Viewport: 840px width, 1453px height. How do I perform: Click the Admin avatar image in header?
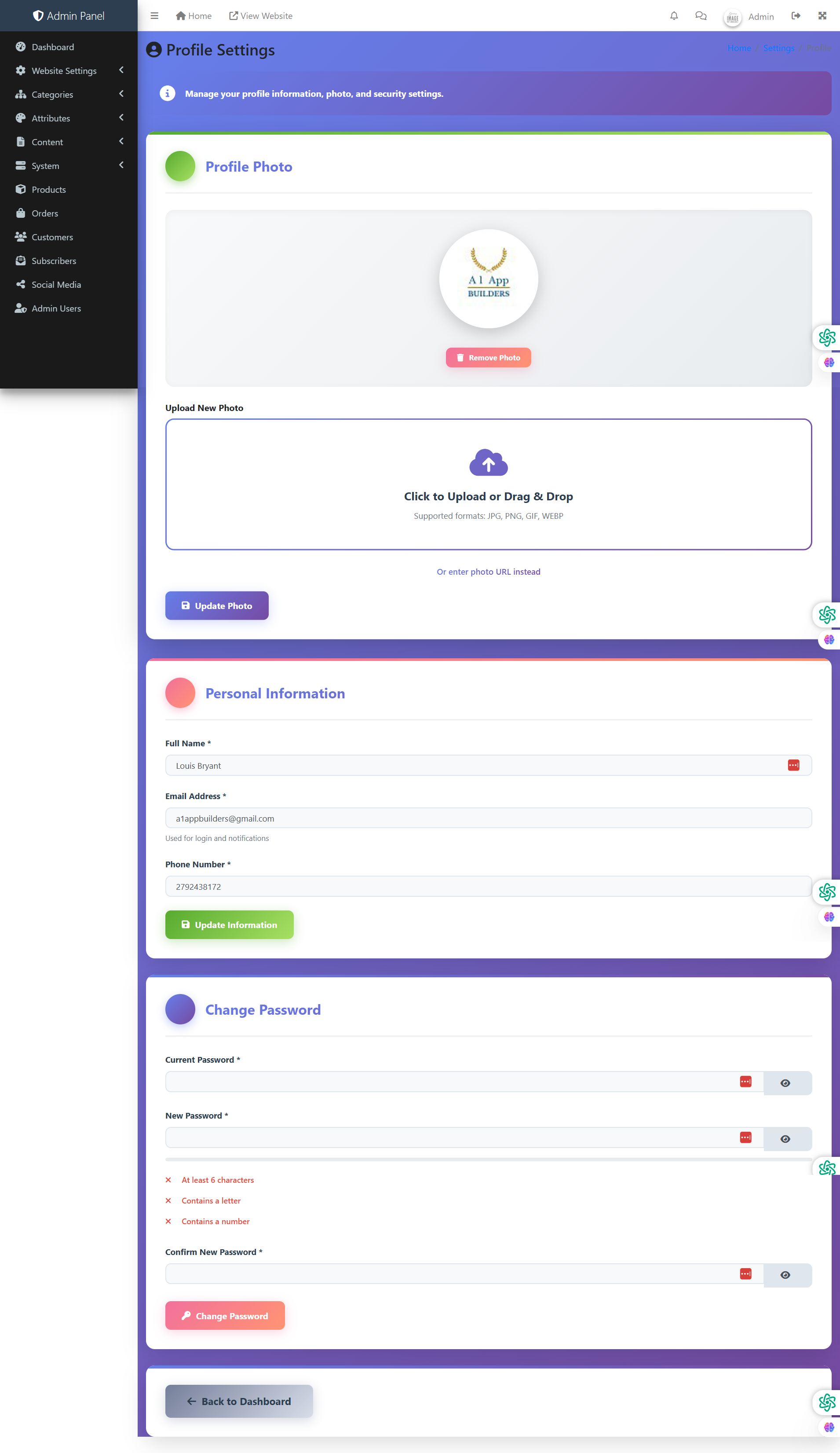coord(732,17)
